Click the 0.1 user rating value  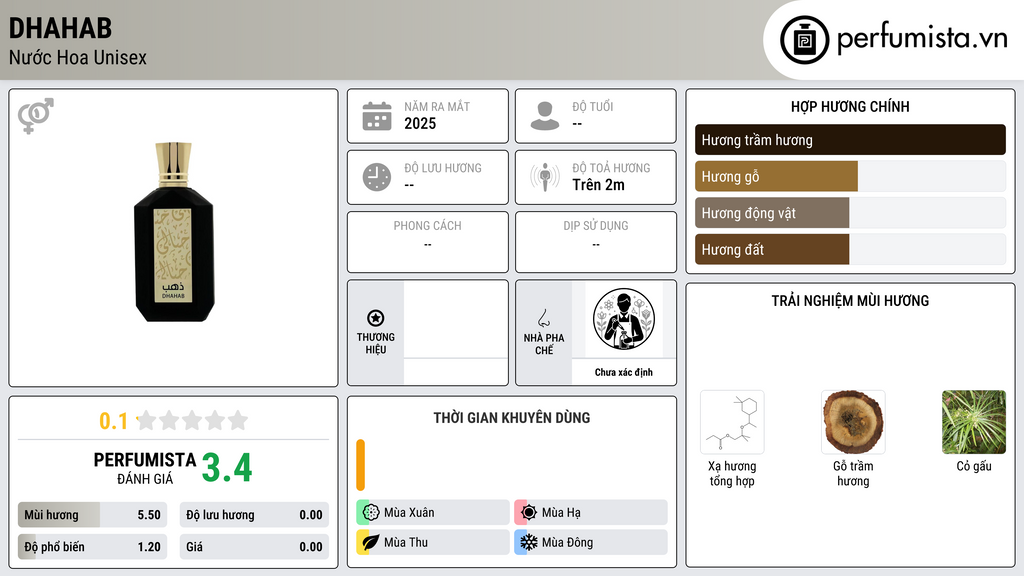[113, 421]
